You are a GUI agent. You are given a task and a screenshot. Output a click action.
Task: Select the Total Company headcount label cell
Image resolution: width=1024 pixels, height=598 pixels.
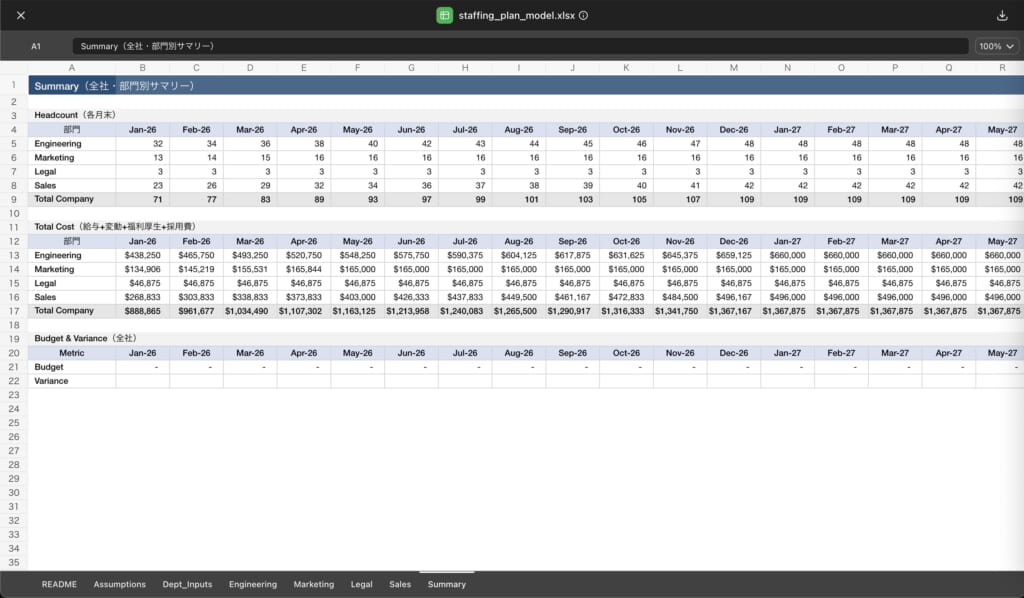tap(72, 199)
